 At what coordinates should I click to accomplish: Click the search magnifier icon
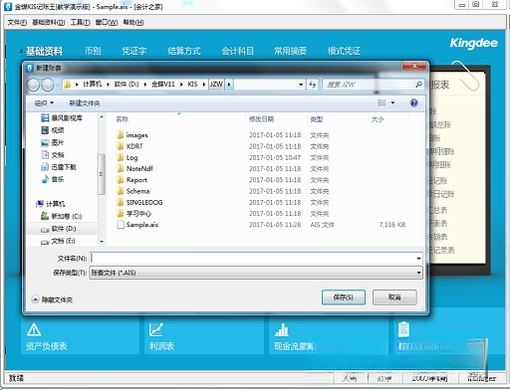click(418, 84)
